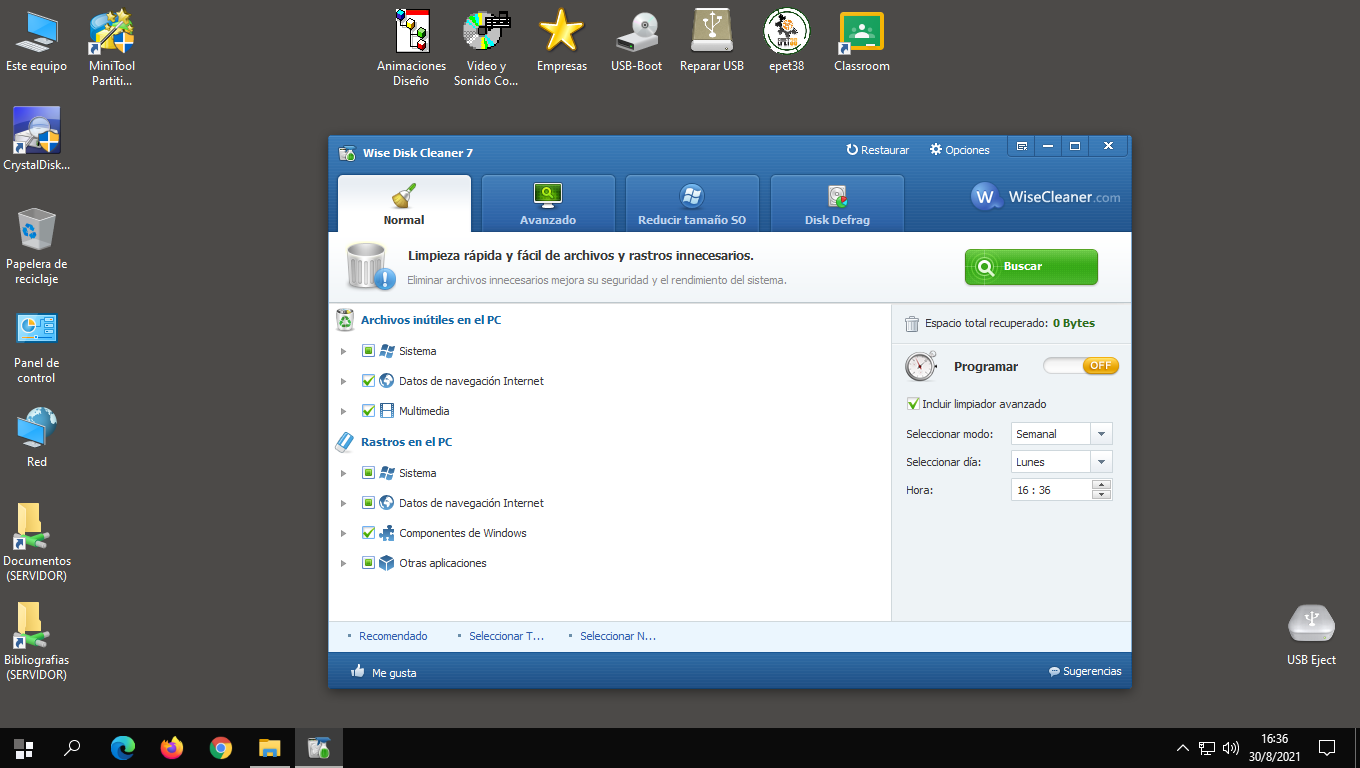Expand Componentes de Windows node
This screenshot has width=1360, height=768.
coord(343,533)
